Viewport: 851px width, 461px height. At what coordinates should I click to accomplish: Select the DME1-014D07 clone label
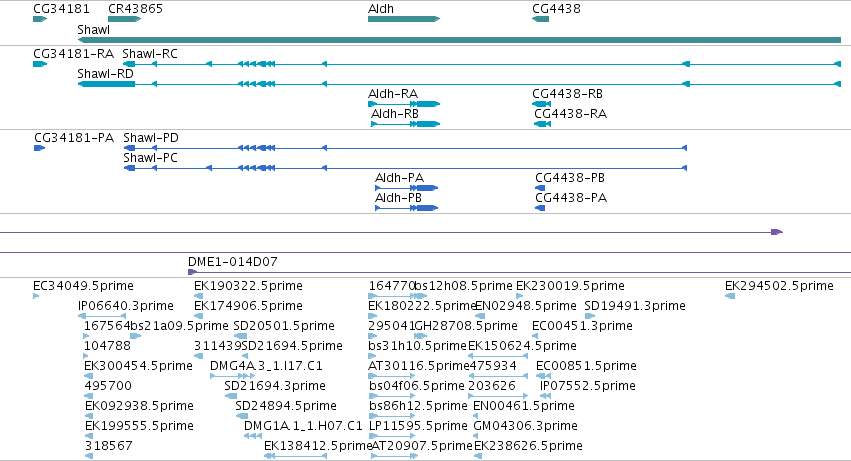(x=233, y=262)
